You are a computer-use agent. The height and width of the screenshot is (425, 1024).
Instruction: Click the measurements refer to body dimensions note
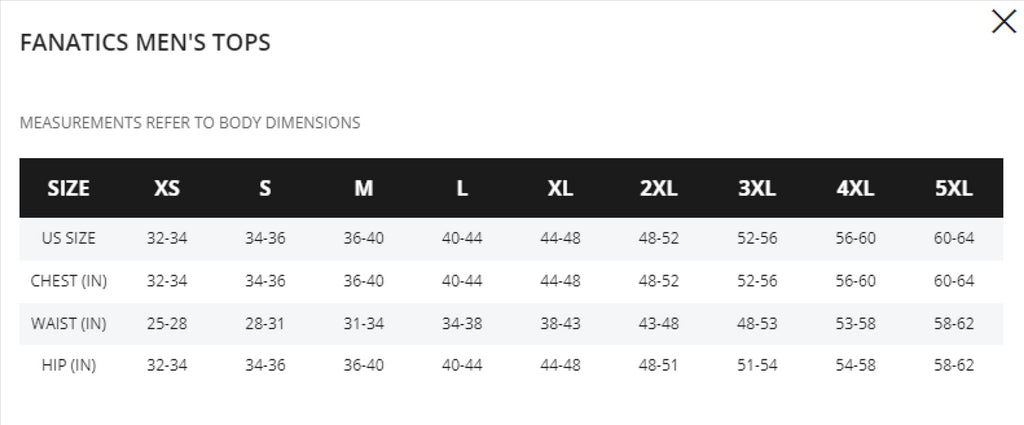[190, 123]
